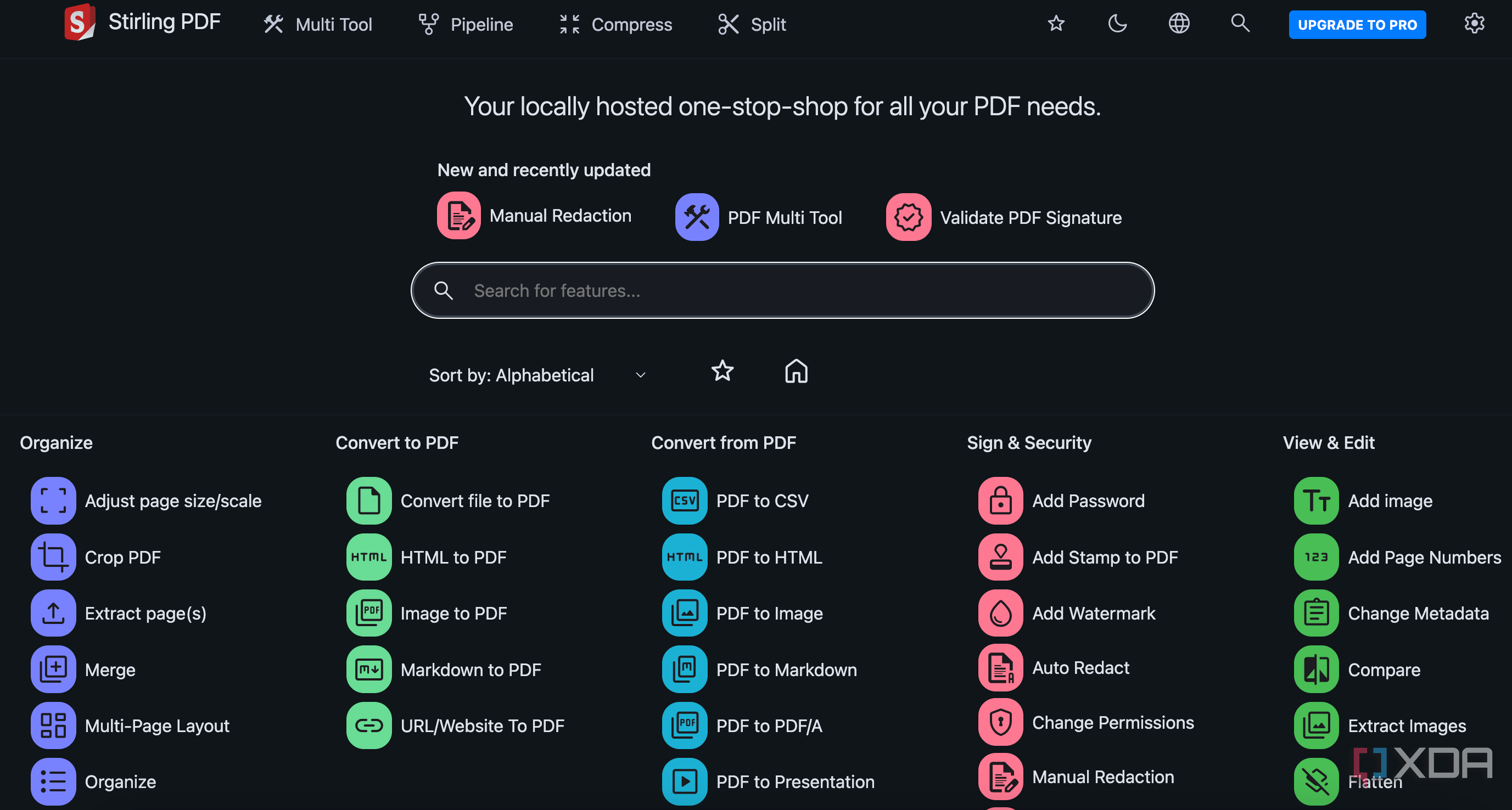Toggle the favorites filter star below the search bar
This screenshot has height=810, width=1512.
(x=722, y=372)
